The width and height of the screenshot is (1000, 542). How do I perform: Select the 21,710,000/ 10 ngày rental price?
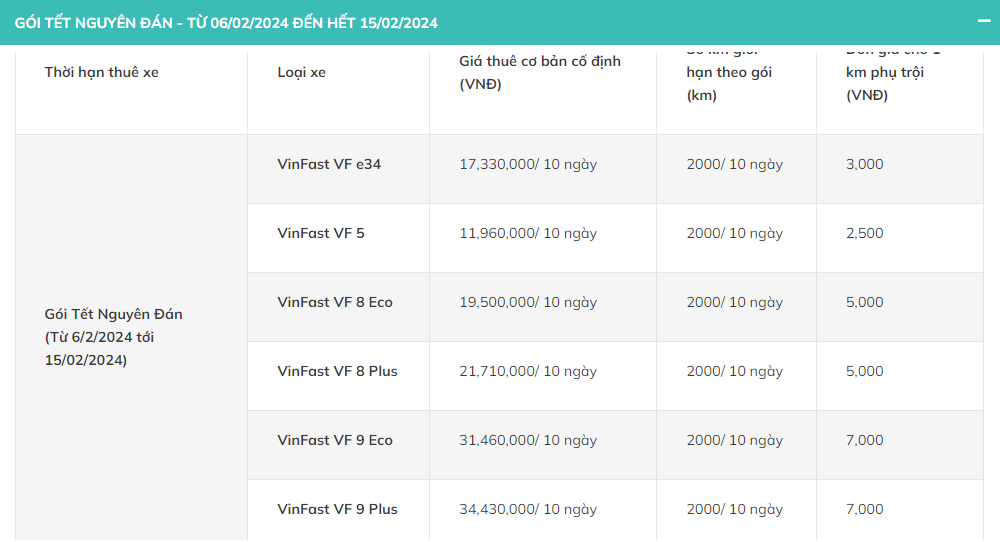tap(528, 371)
